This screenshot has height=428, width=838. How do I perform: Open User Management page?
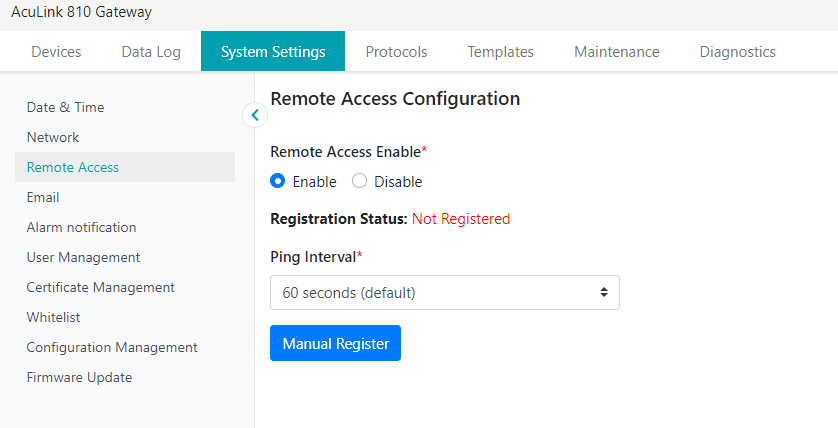(x=83, y=257)
